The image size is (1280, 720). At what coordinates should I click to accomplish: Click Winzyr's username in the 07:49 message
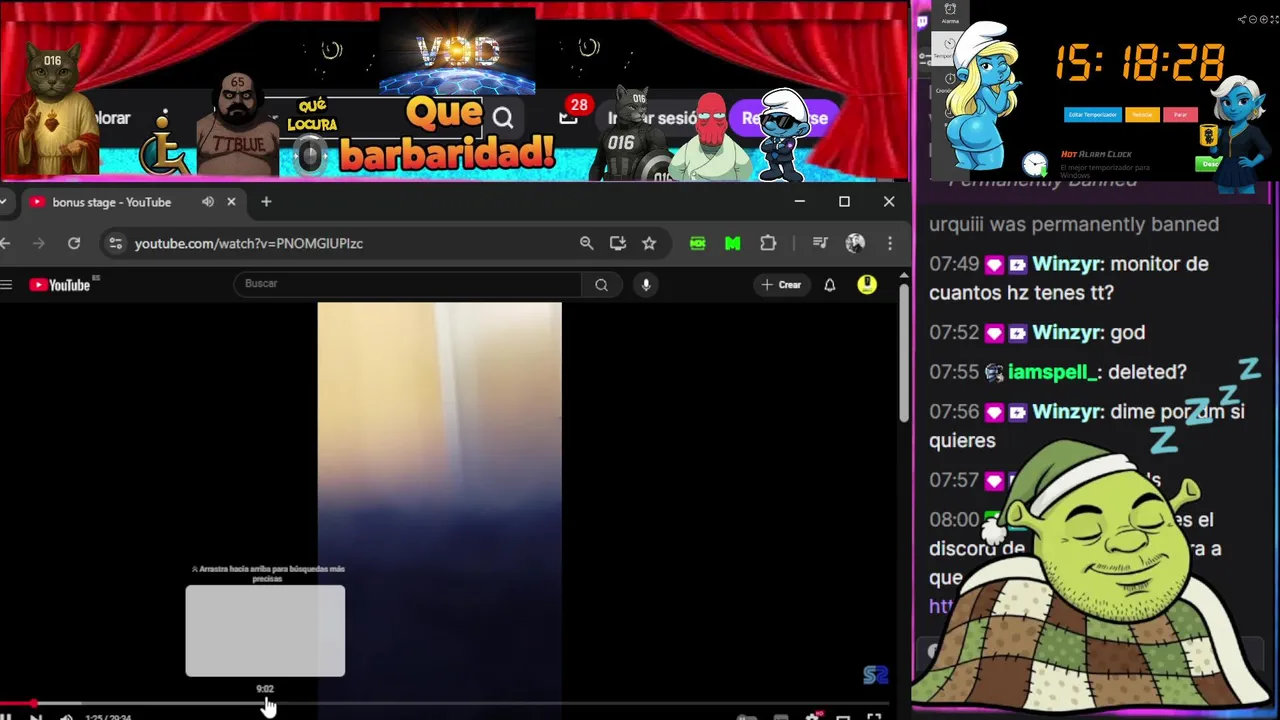(1066, 264)
